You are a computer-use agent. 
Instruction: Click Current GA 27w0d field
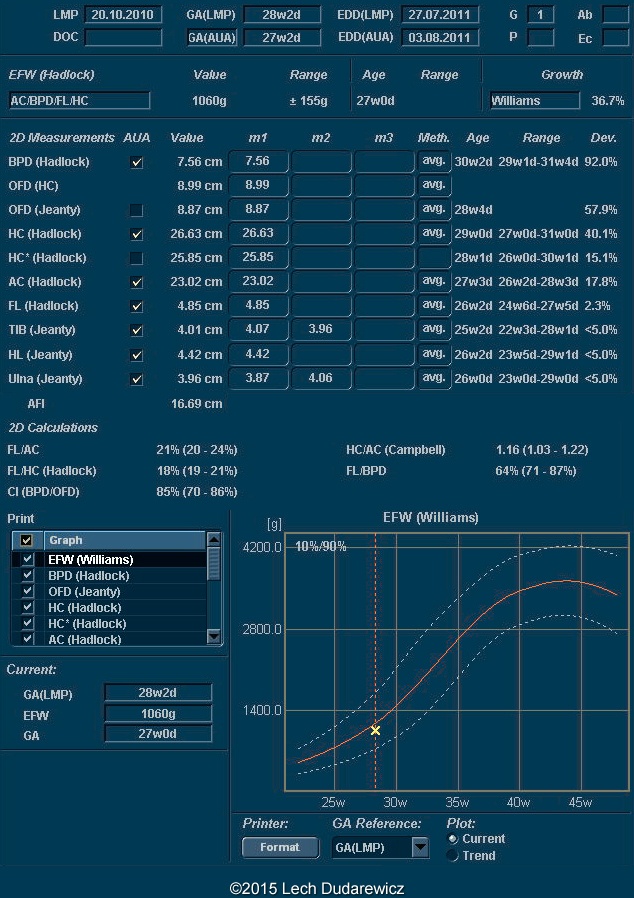coord(158,734)
